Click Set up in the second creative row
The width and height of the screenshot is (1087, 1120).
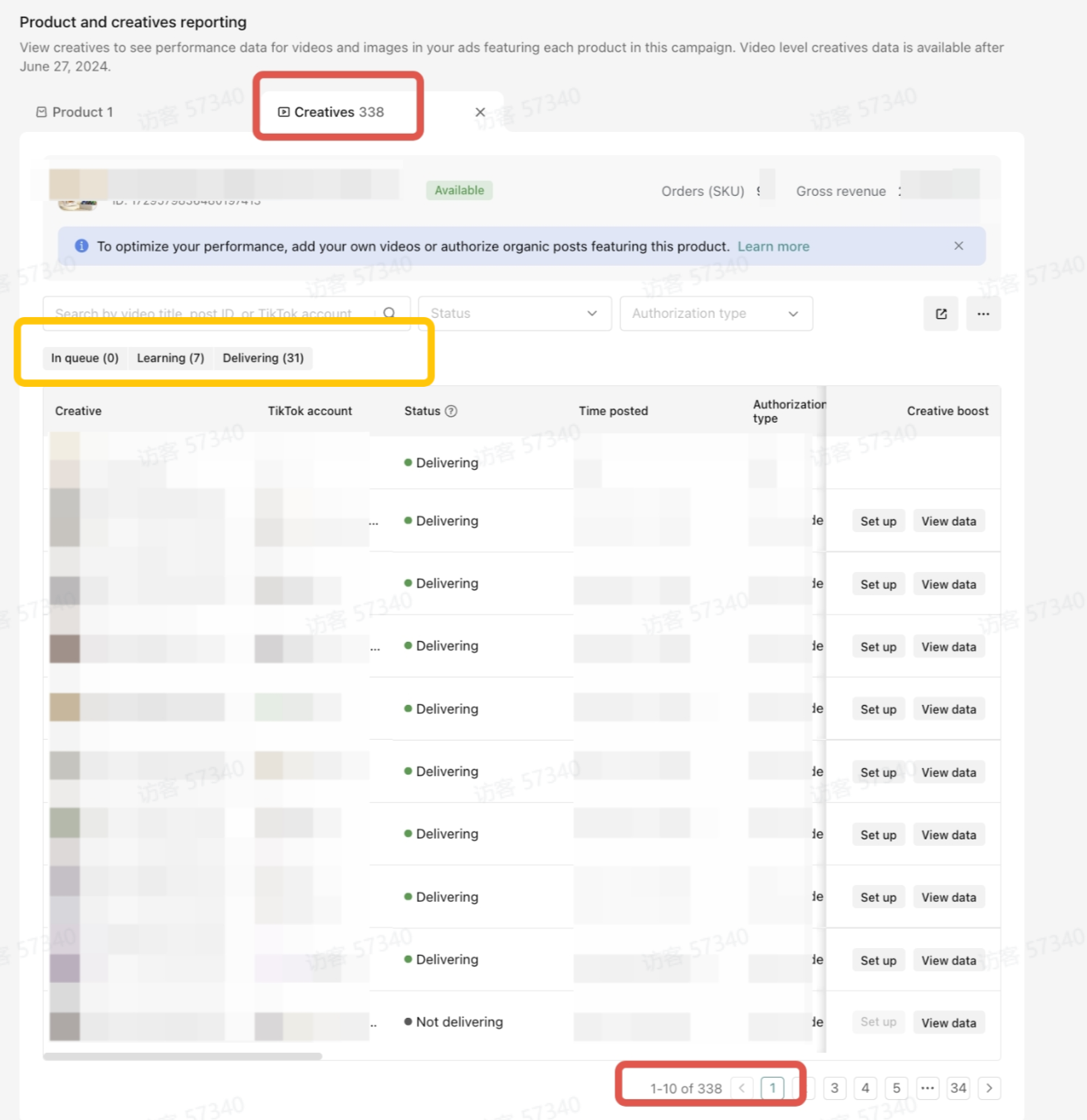[x=879, y=521]
